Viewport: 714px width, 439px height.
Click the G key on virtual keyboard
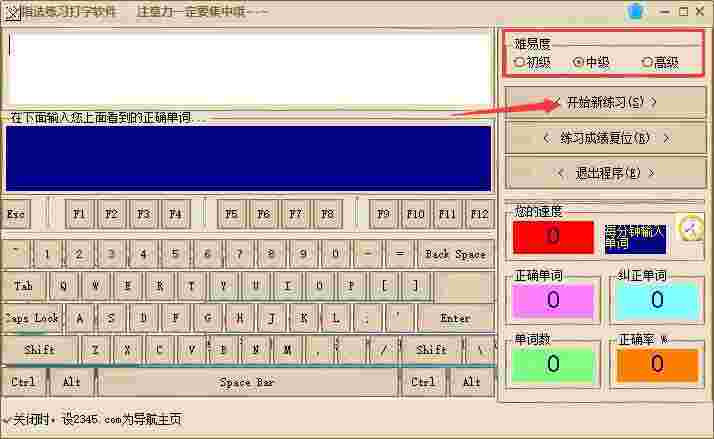click(x=207, y=318)
